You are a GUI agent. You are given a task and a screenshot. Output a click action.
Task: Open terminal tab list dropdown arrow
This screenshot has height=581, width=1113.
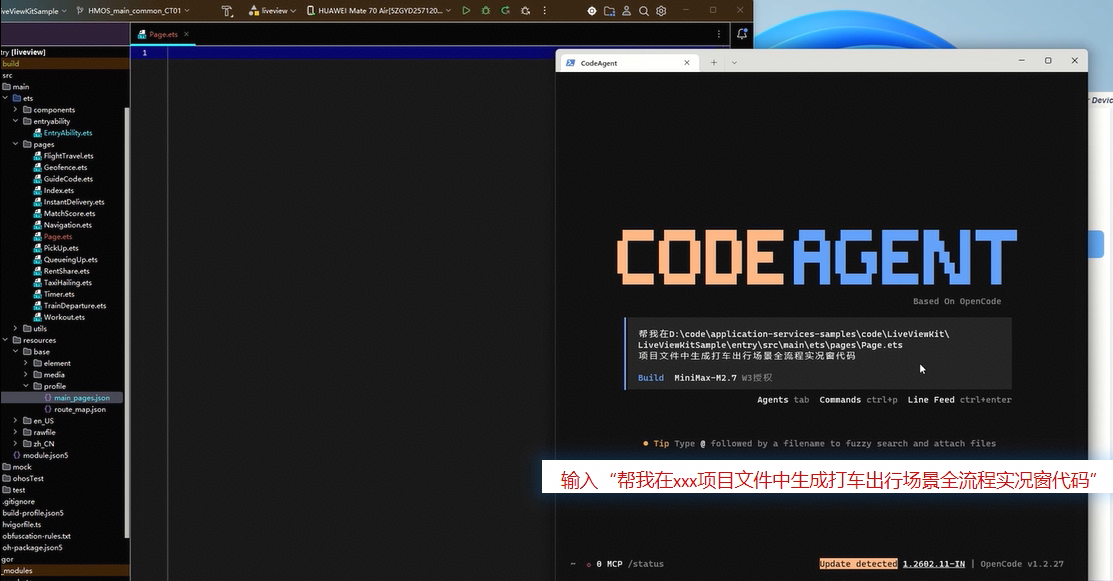click(x=734, y=62)
